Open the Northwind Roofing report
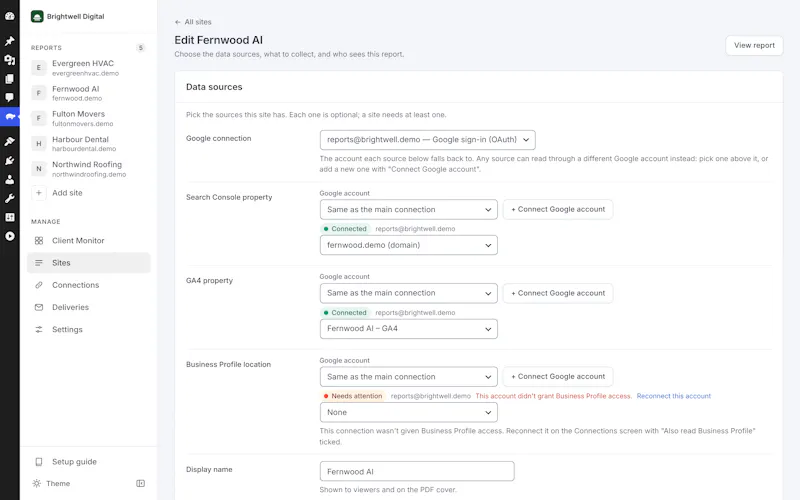The image size is (800, 500). pyautogui.click(x=89, y=169)
